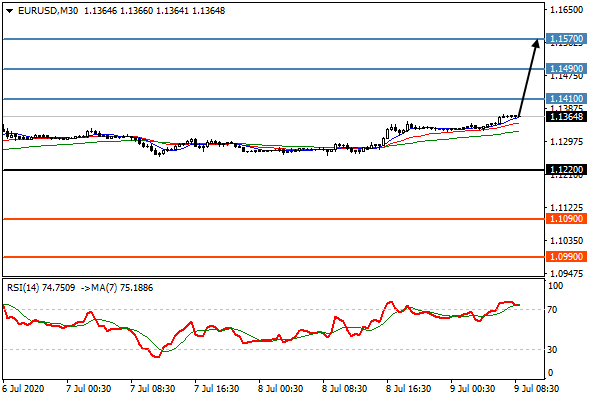This screenshot has width=590, height=400.
Task: Open the chart menu triangle beside EURUSD,M30
Action: (x=9, y=11)
